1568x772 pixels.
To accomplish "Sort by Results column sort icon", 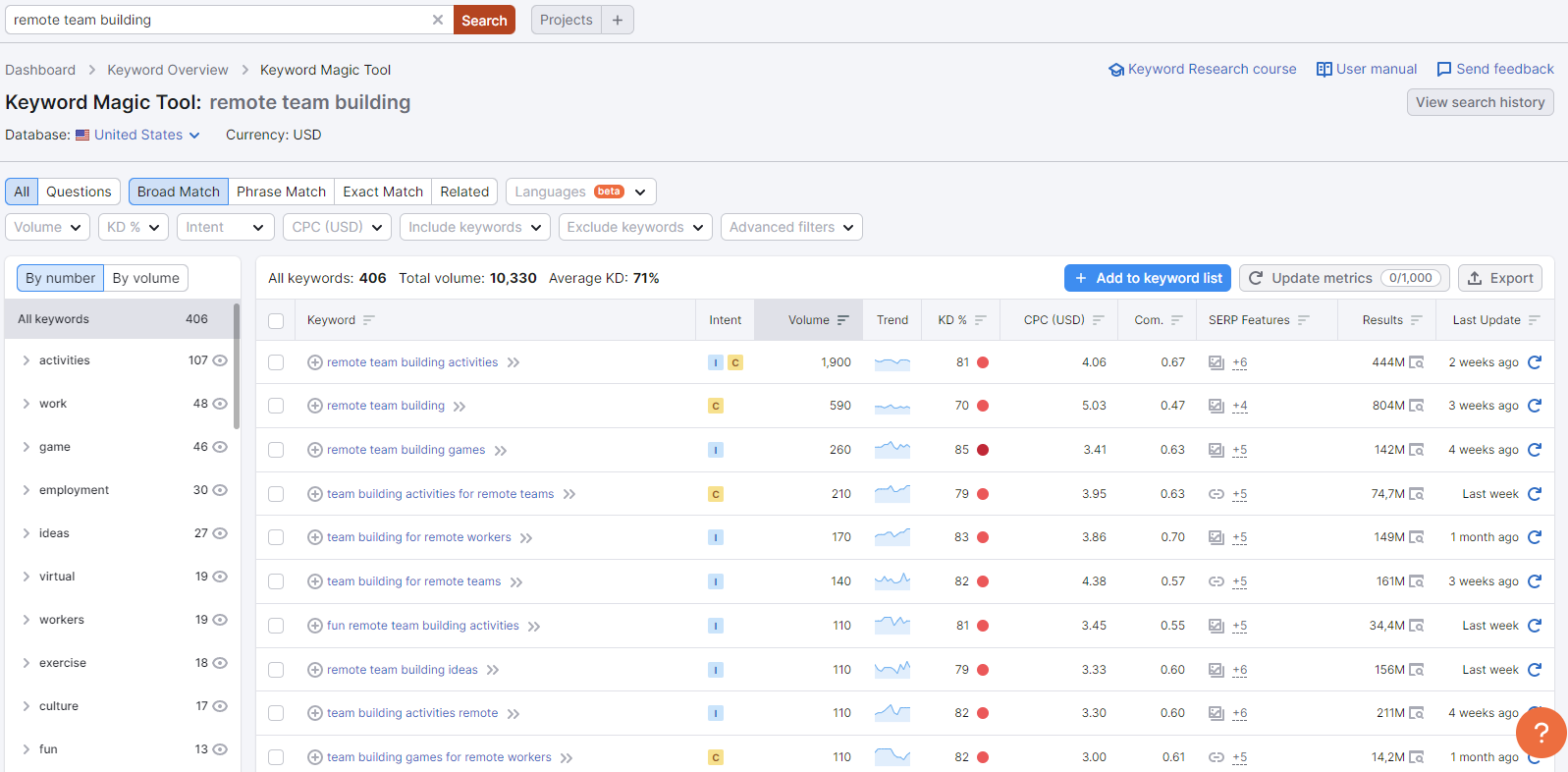I will click(x=1416, y=320).
